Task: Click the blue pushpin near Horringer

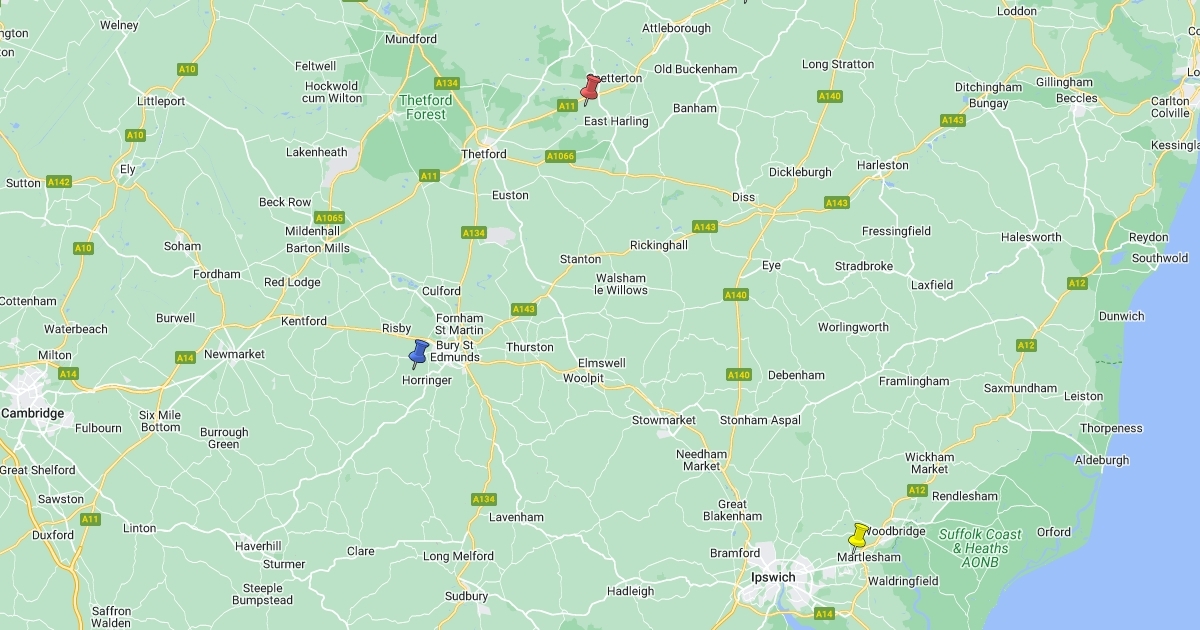Action: [418, 354]
